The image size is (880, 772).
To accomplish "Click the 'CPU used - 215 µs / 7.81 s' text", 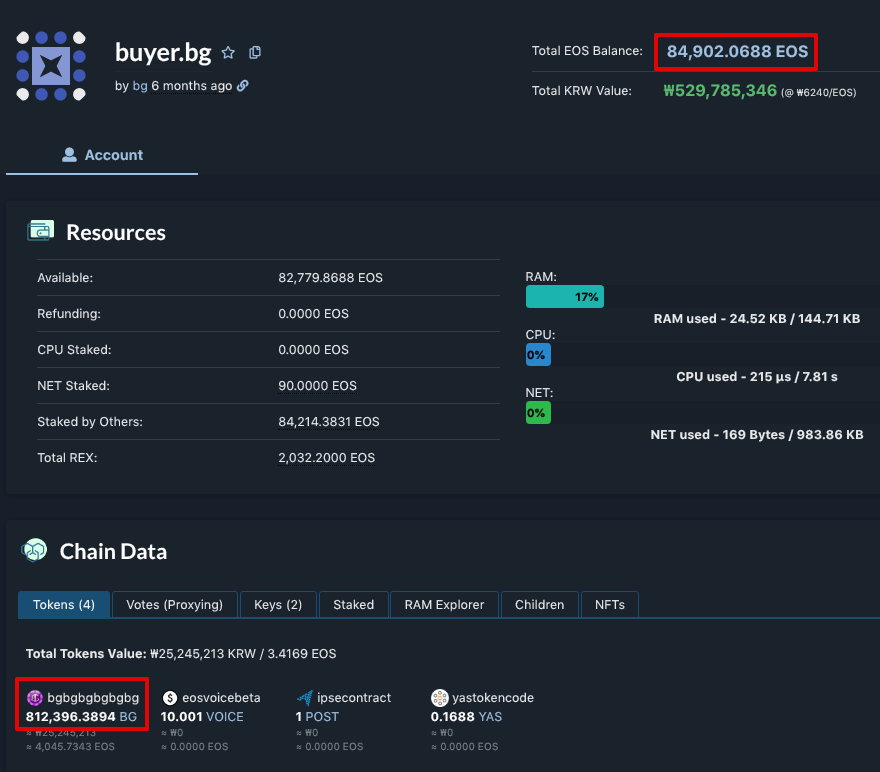I will point(757,376).
